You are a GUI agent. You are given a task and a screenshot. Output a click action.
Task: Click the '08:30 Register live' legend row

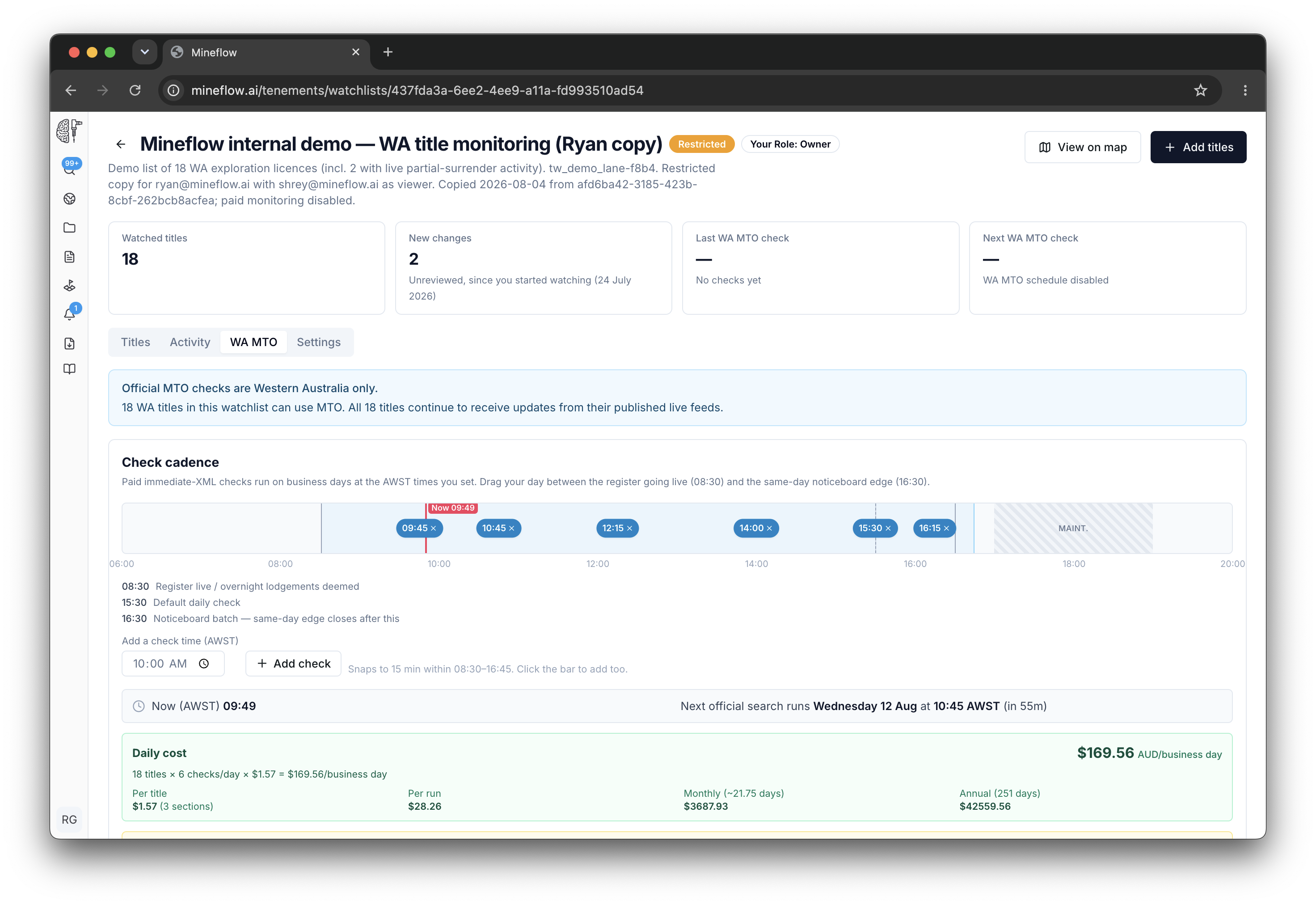[x=240, y=586]
